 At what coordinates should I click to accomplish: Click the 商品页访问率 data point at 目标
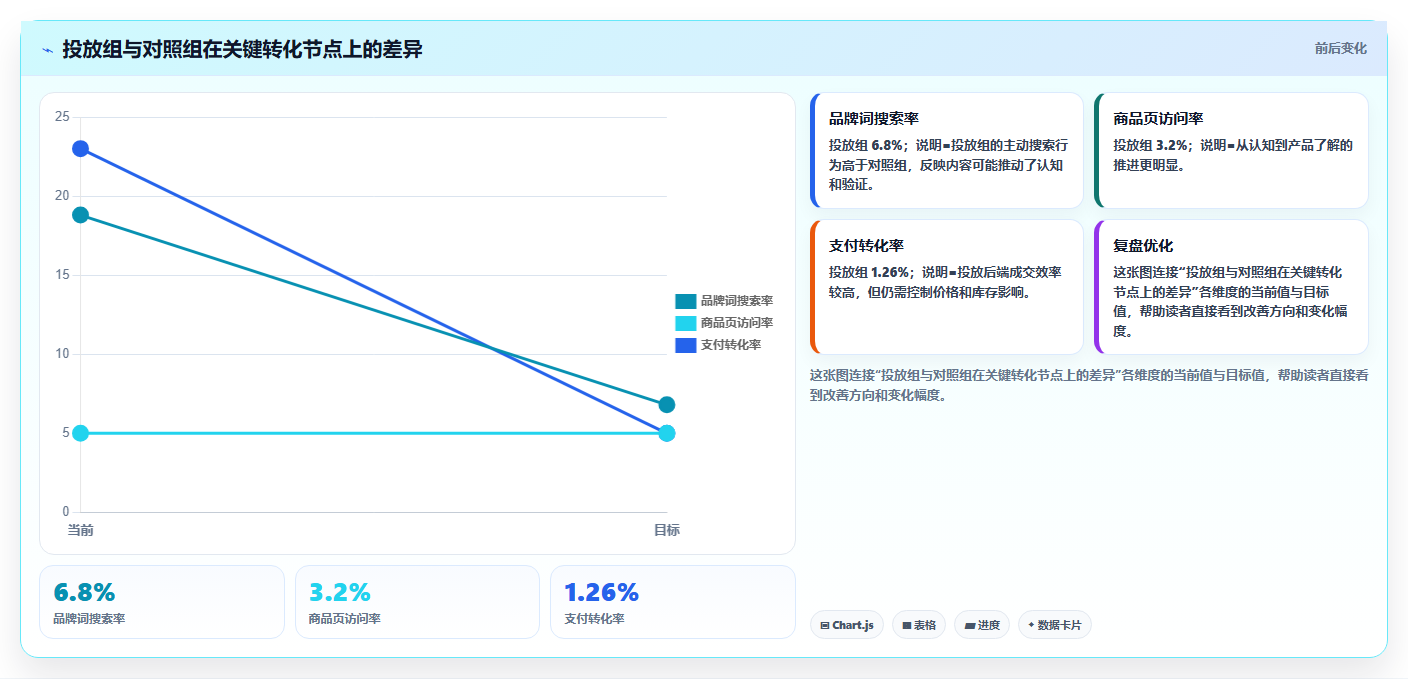point(667,433)
